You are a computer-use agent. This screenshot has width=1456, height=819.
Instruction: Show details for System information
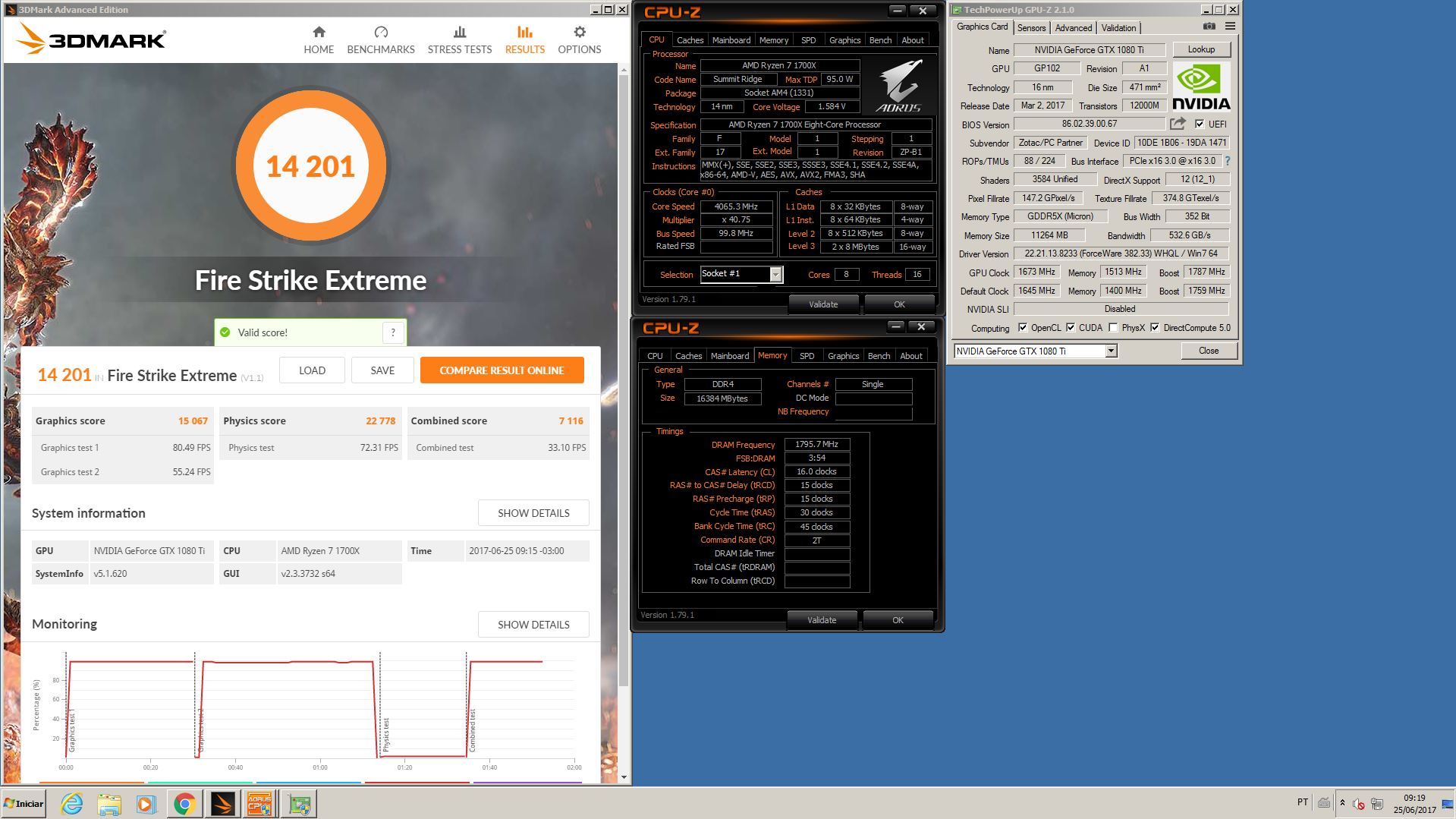point(533,513)
